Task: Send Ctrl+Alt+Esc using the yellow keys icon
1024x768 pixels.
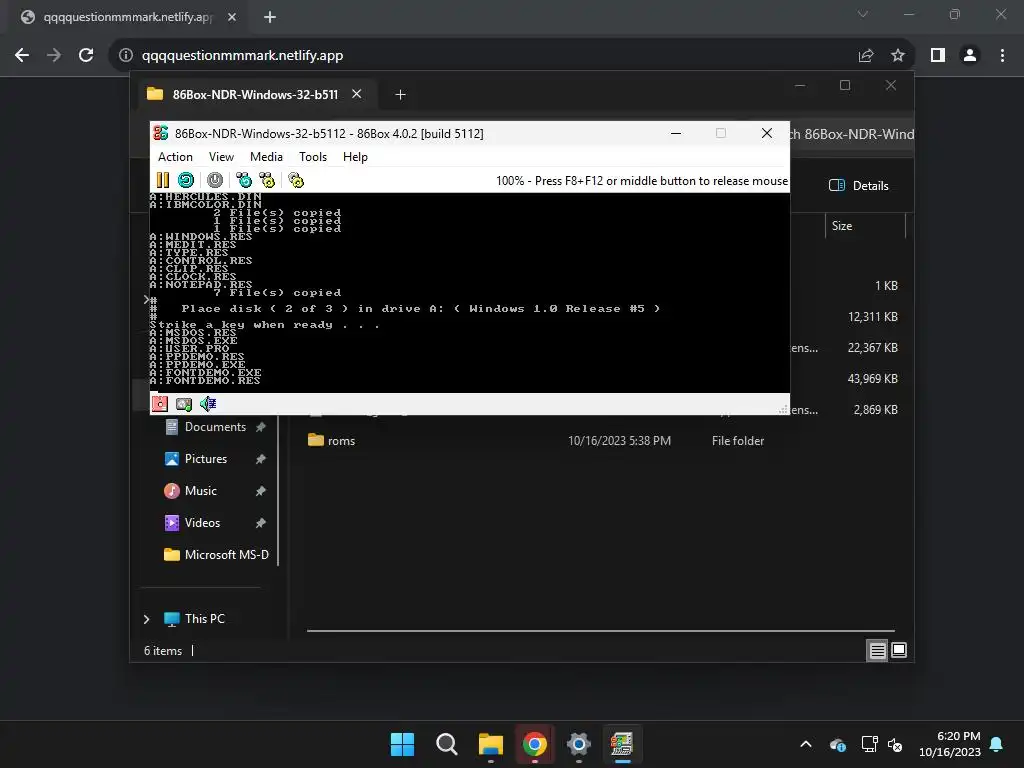Action: coord(267,180)
